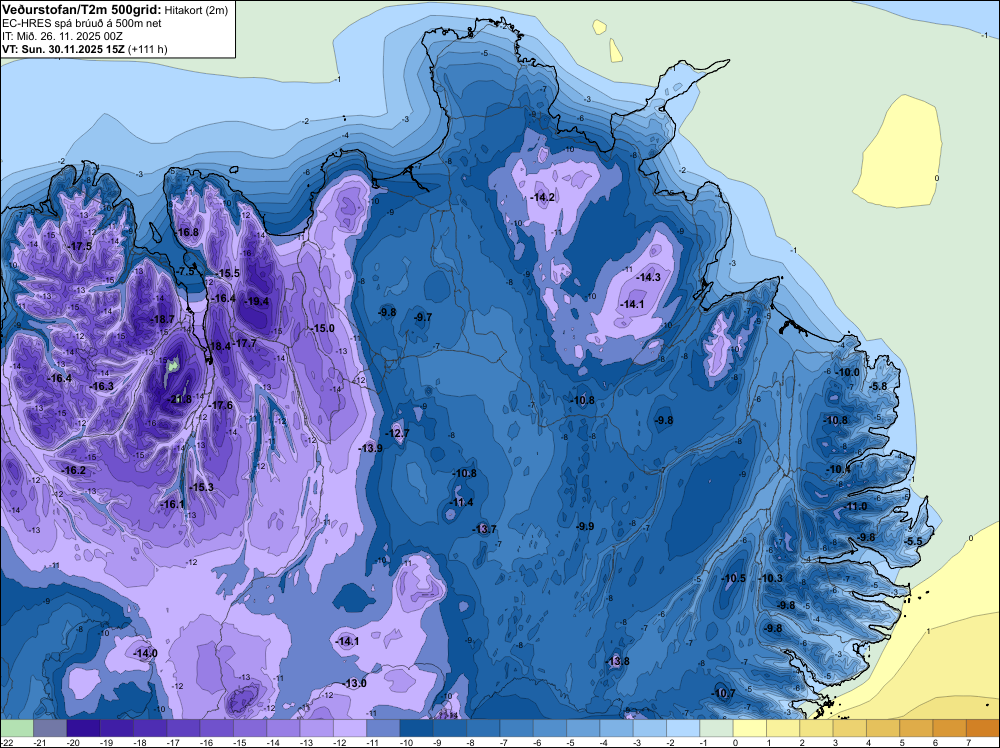Viewport: 1000px width, 748px height.
Task: Pick the dark purple legend swatch above -20
Action: click(x=83, y=728)
